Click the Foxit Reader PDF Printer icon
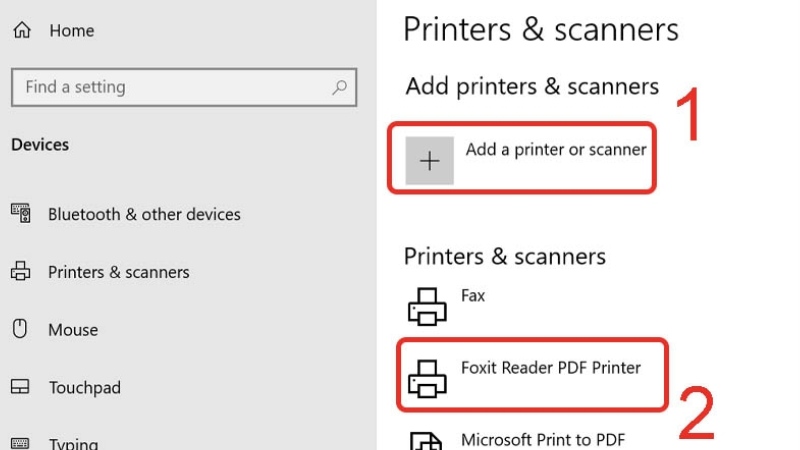800x450 pixels. 428,377
